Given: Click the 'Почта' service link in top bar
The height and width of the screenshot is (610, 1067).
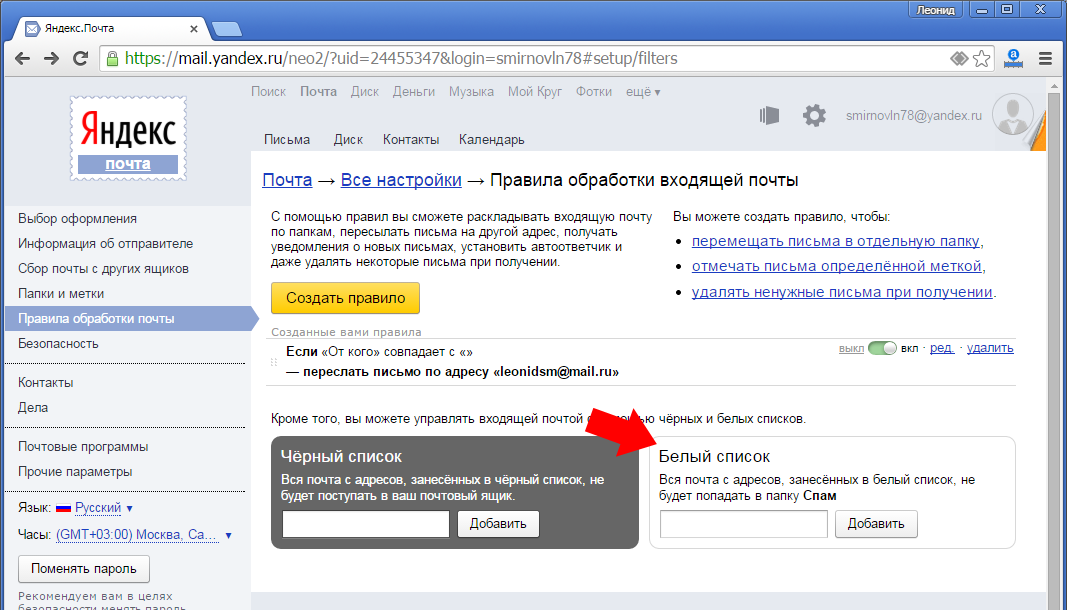Looking at the screenshot, I should (x=318, y=92).
